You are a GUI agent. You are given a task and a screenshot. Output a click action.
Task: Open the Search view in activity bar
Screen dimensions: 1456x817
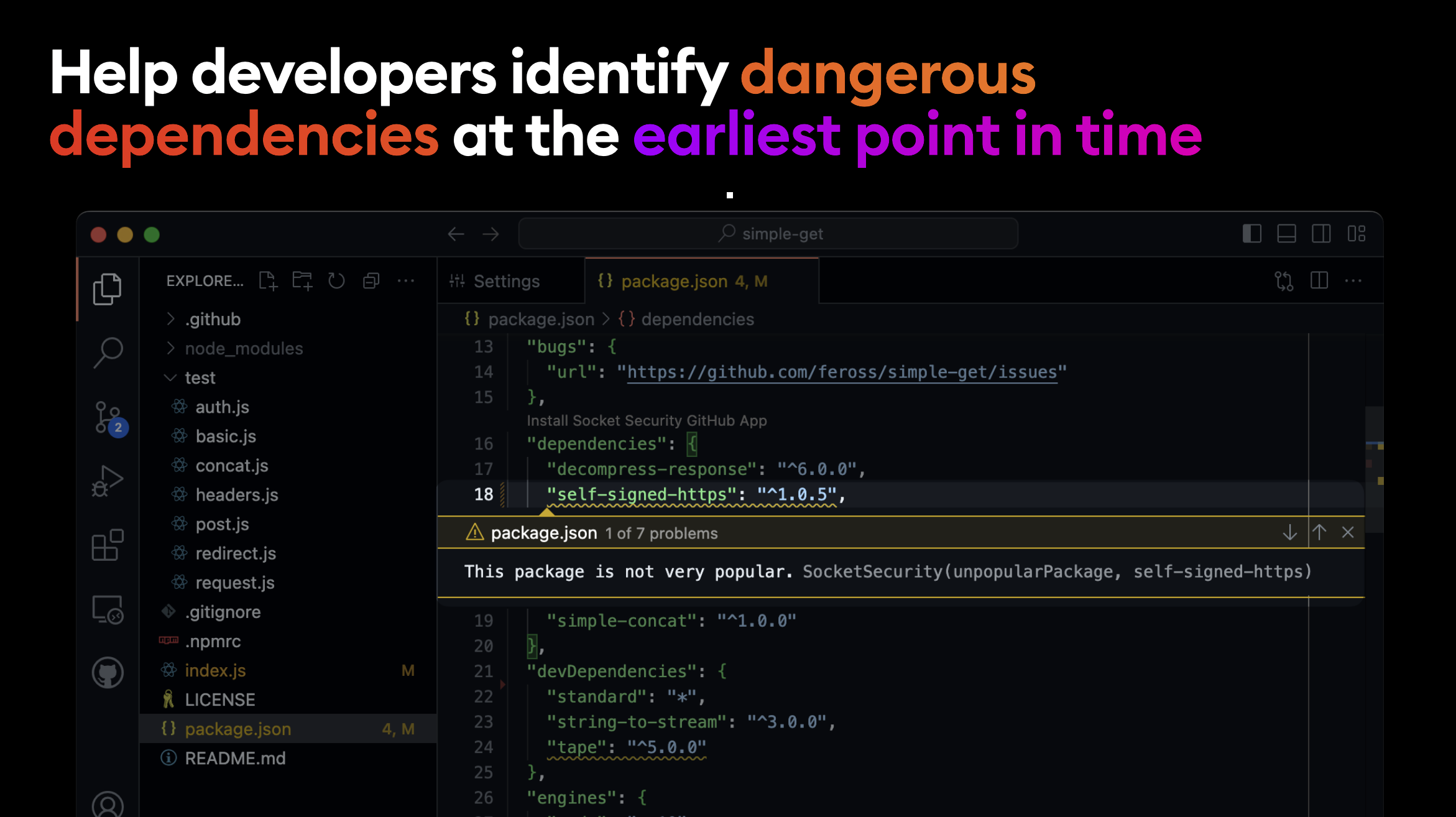pos(108,353)
